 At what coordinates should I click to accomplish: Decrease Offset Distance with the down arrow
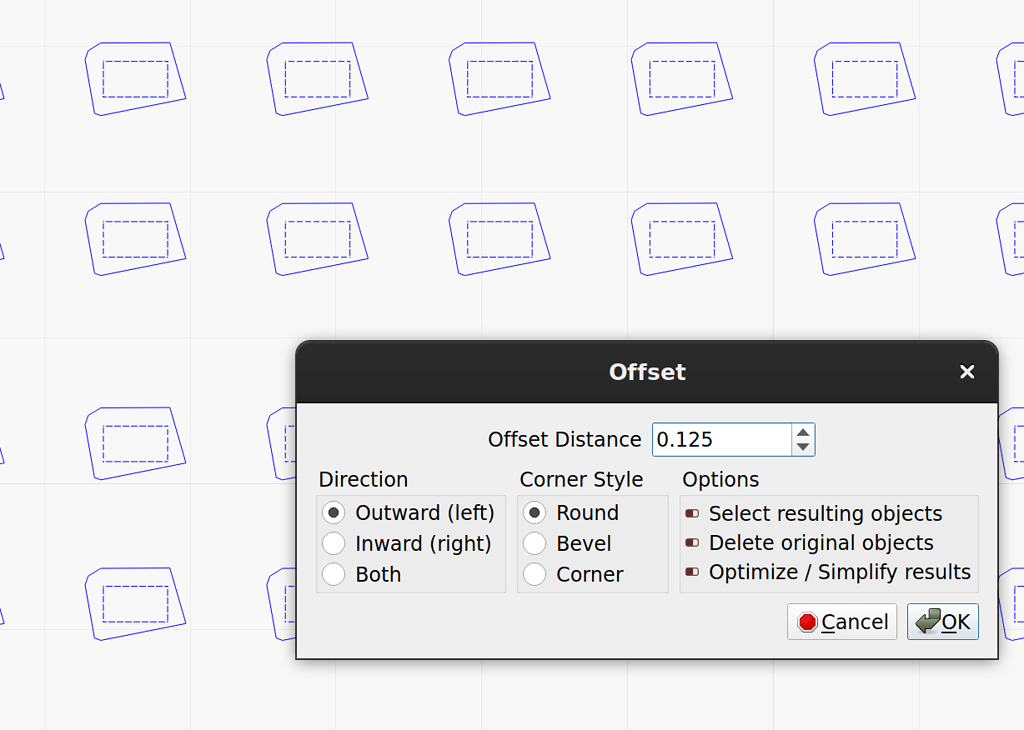tap(802, 447)
